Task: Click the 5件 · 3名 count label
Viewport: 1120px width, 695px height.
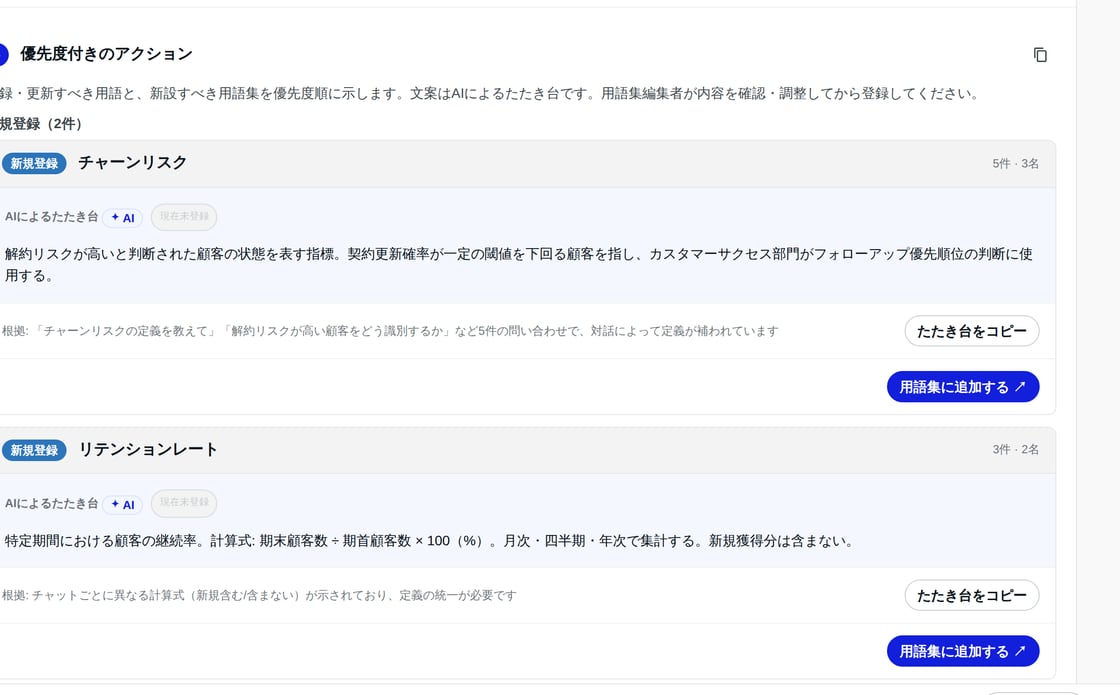Action: coord(1015,164)
